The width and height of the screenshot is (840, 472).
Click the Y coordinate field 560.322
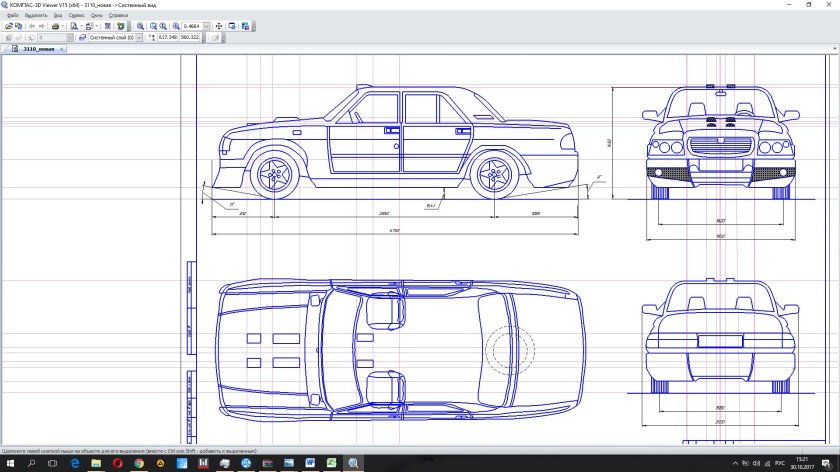[189, 37]
